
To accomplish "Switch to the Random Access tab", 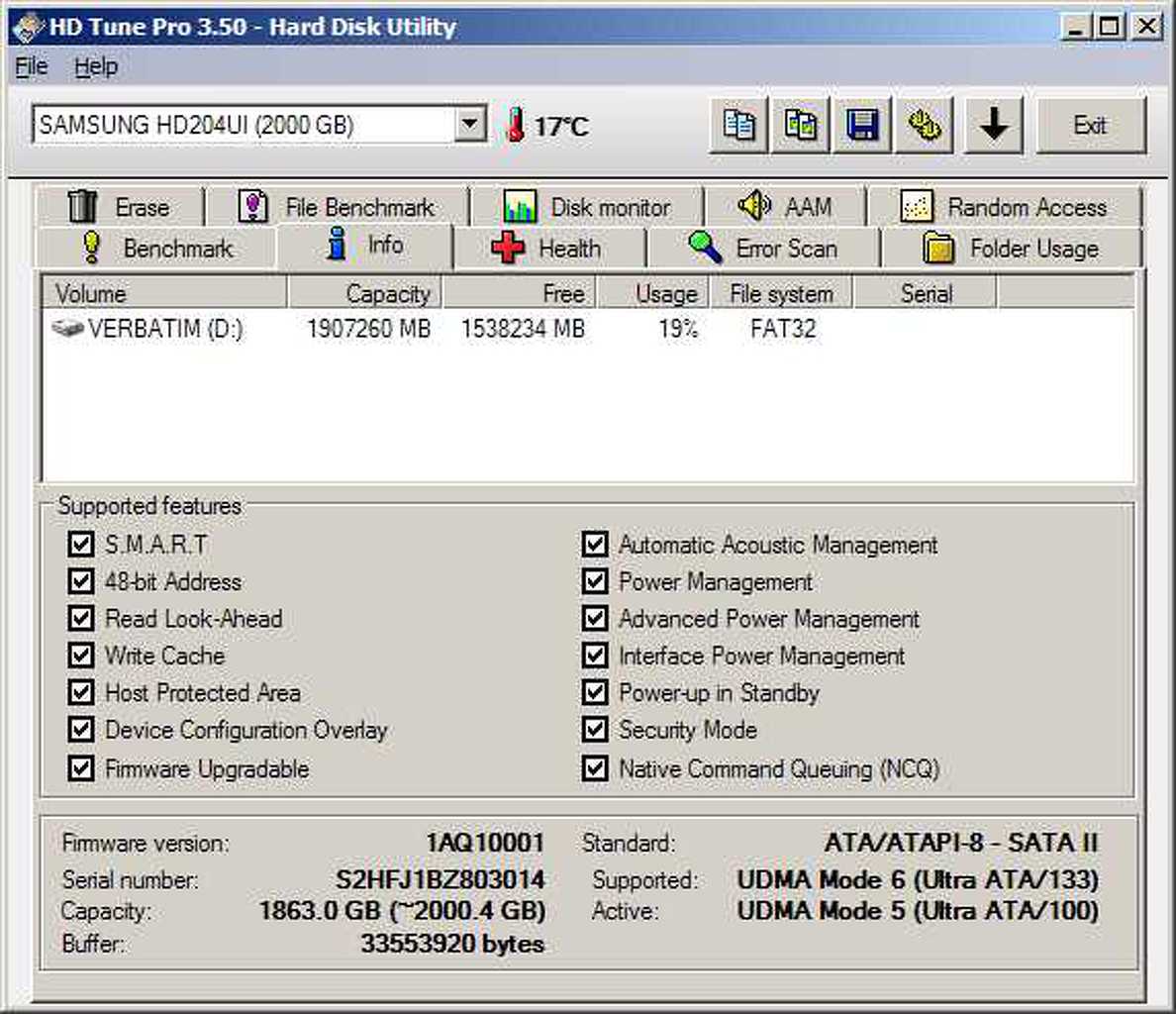I will pos(1005,206).
